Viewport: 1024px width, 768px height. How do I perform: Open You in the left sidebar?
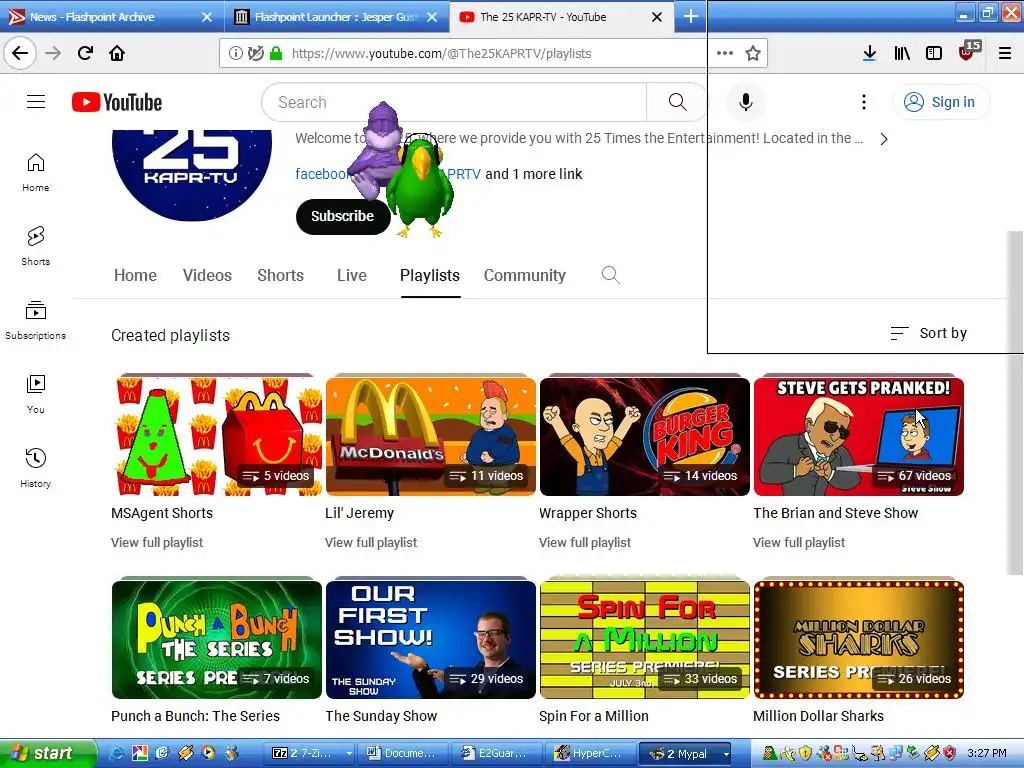pos(35,394)
